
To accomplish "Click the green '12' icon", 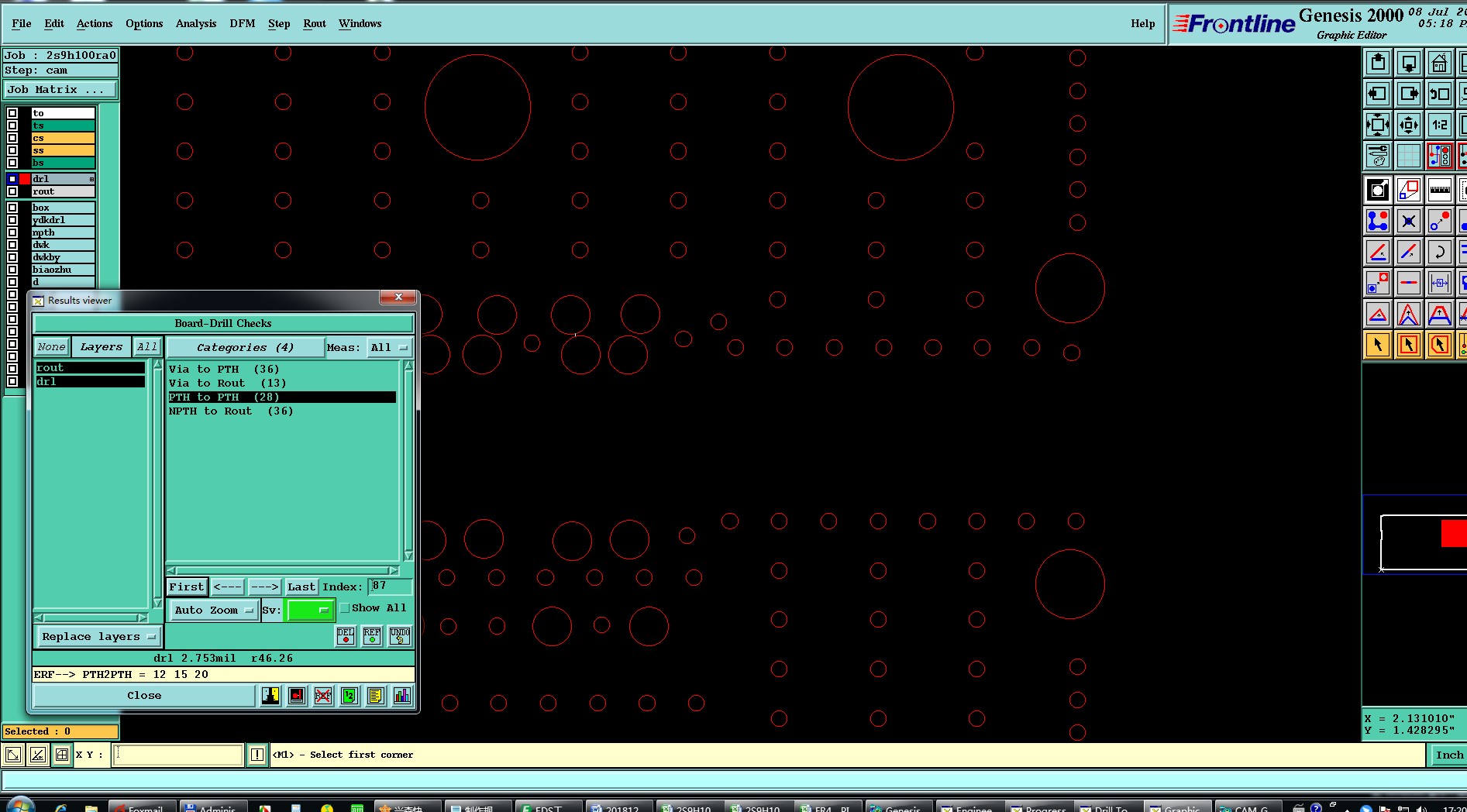I will pos(350,695).
